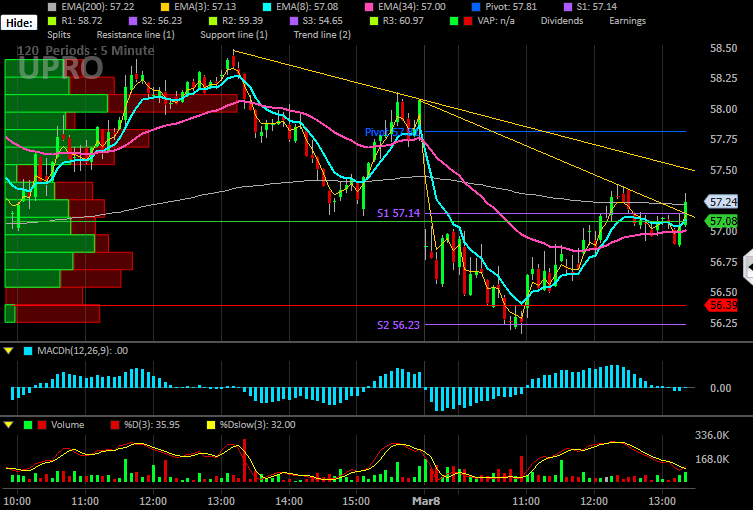The height and width of the screenshot is (510, 753).
Task: Hide the EMA(3): 57.13 indicator label
Action: tap(205, 7)
